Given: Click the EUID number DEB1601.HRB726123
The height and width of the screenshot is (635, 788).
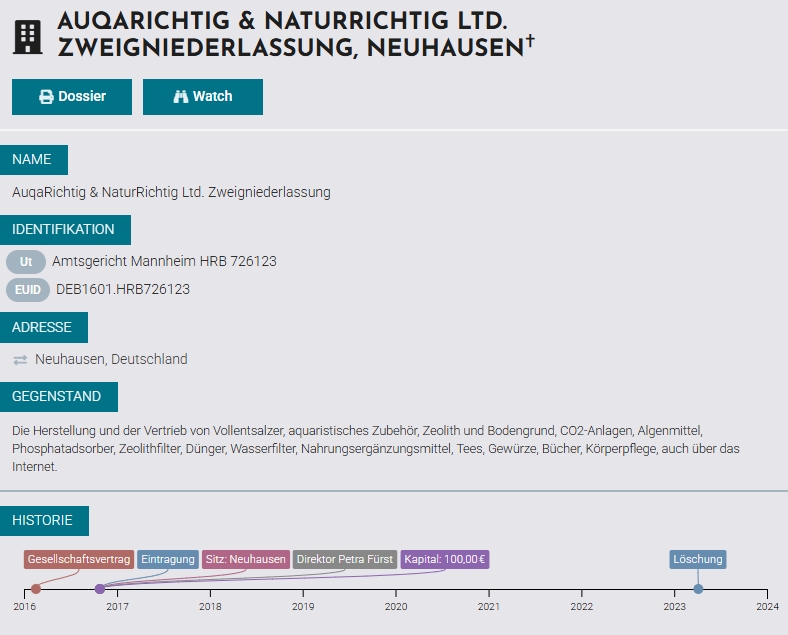Looking at the screenshot, I should 123,290.
